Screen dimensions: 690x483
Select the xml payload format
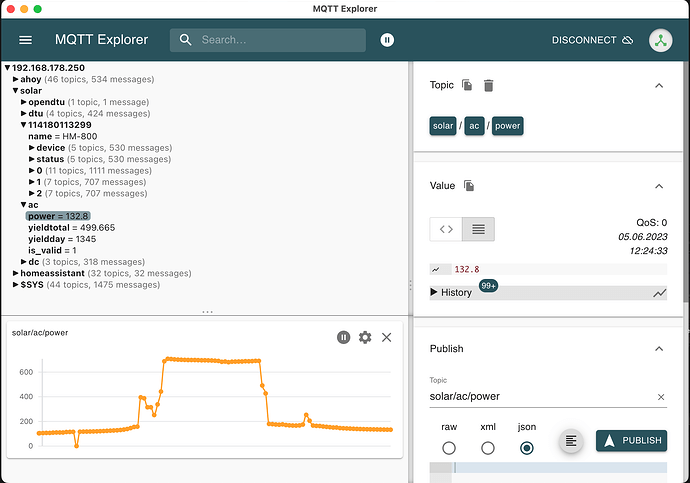coord(488,448)
